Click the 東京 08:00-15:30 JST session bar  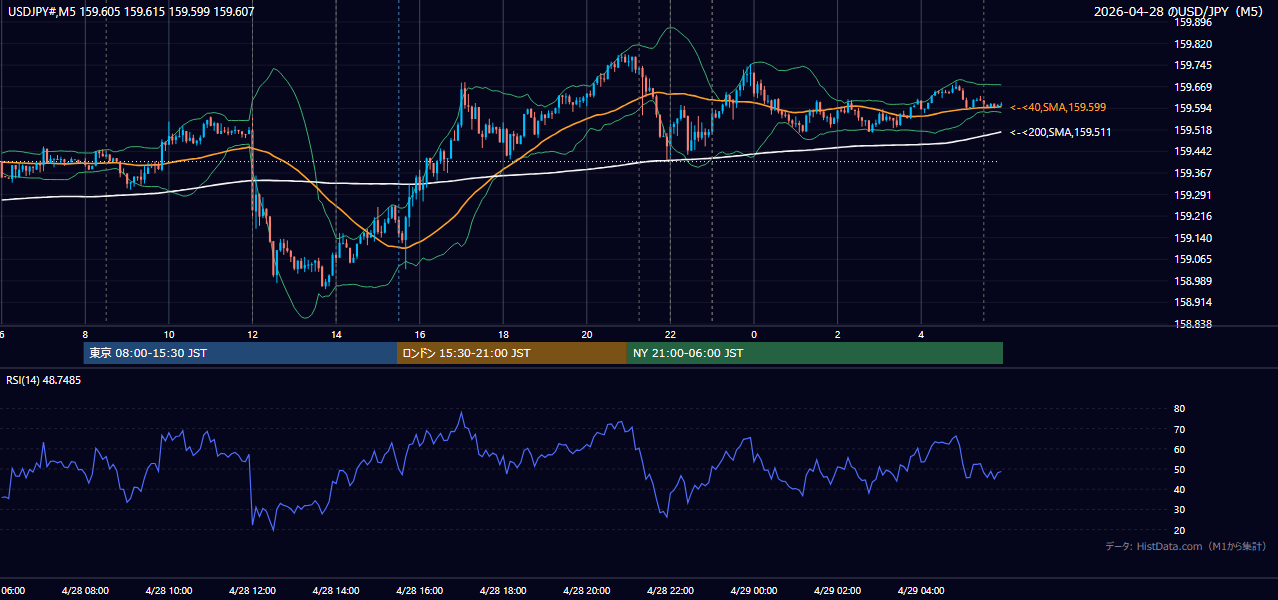pyautogui.click(x=240, y=353)
